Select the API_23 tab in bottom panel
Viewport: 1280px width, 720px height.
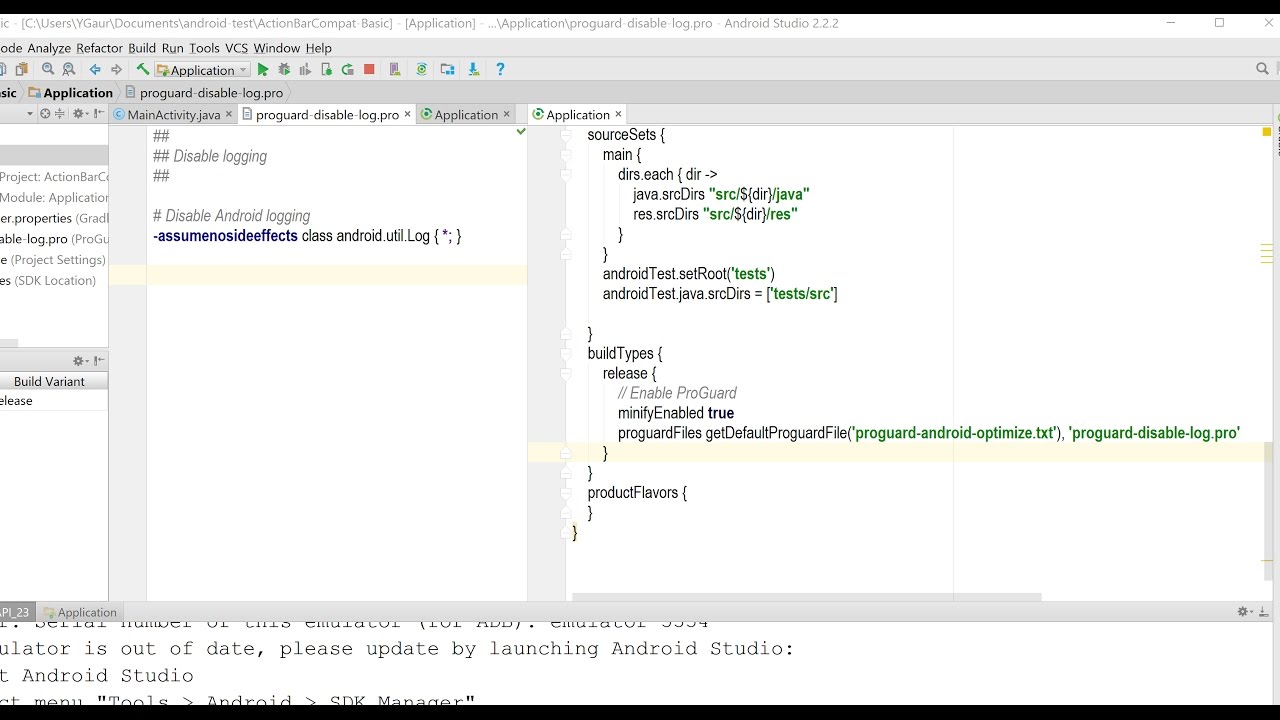click(x=15, y=612)
